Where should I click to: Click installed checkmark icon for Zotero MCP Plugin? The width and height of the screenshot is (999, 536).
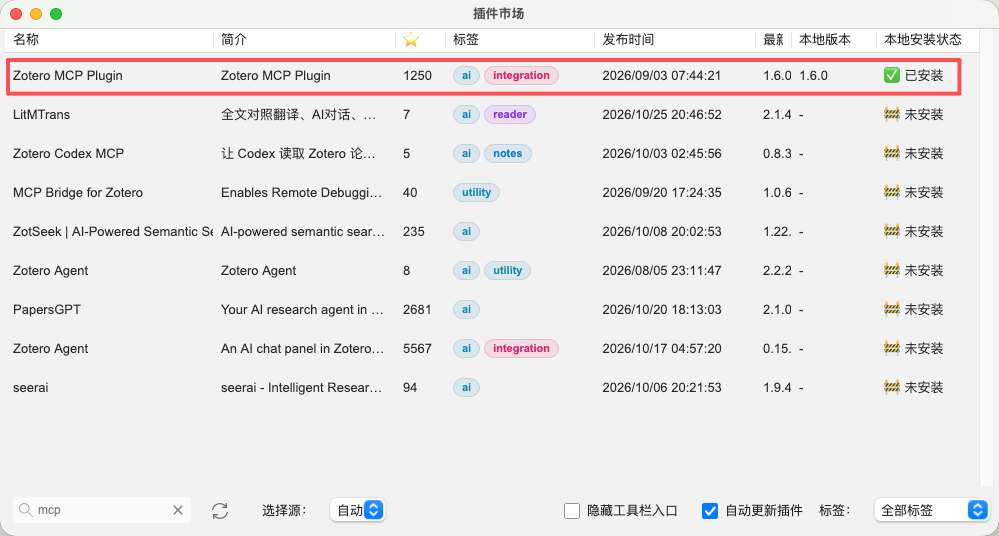click(891, 75)
